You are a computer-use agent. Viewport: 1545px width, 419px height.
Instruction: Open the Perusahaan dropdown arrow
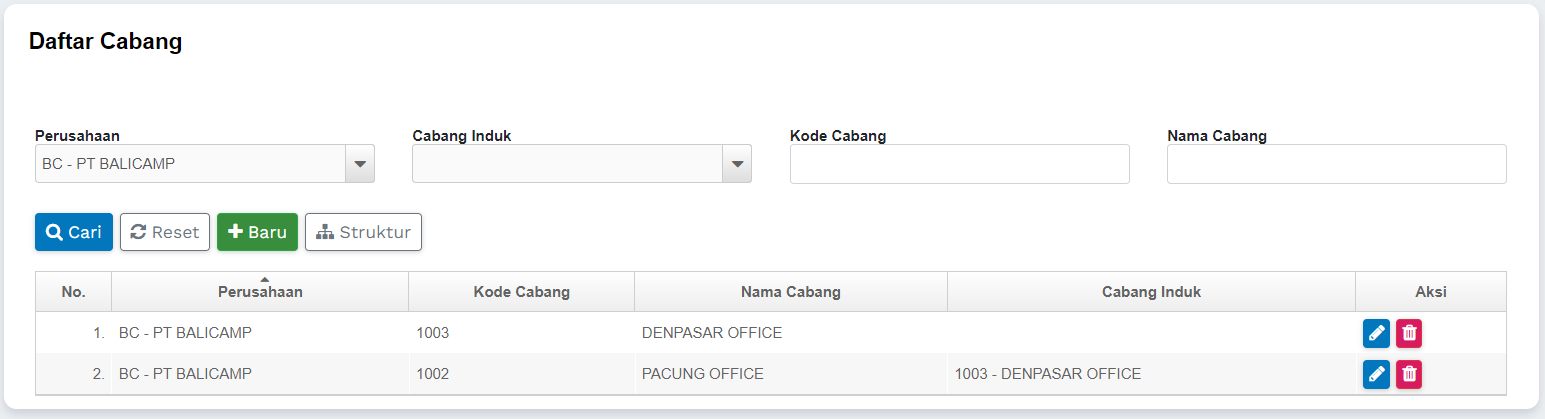[360, 164]
